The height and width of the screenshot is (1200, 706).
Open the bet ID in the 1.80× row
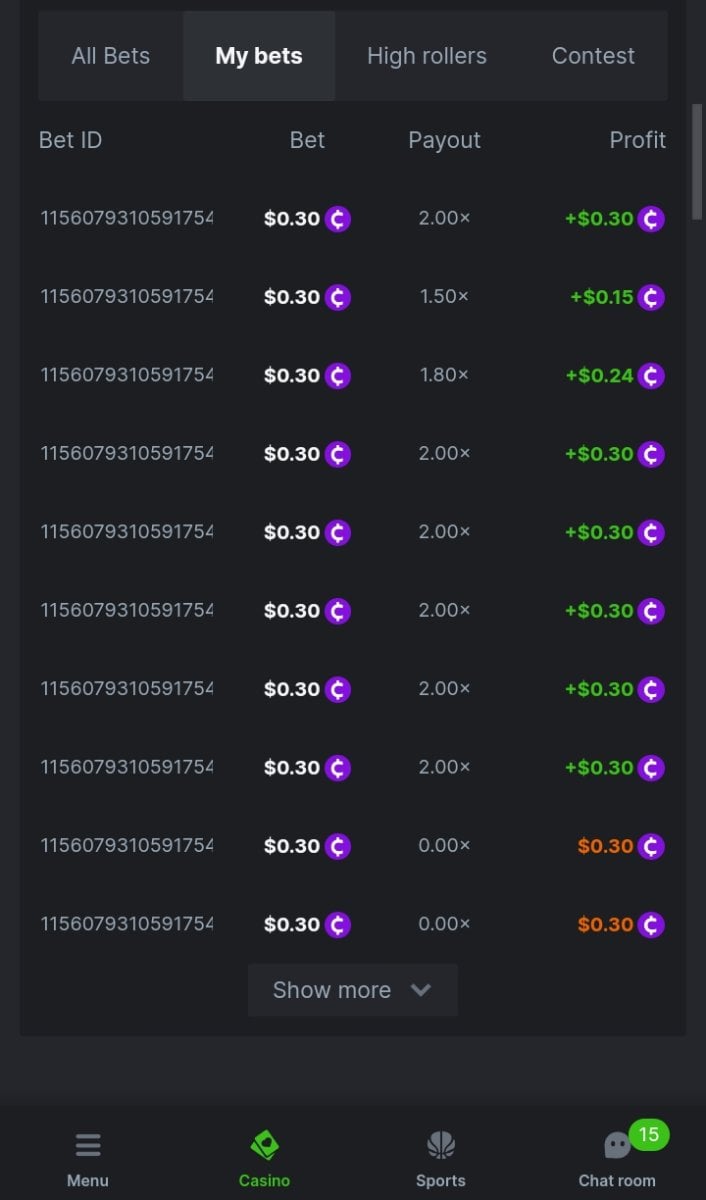[x=127, y=376]
